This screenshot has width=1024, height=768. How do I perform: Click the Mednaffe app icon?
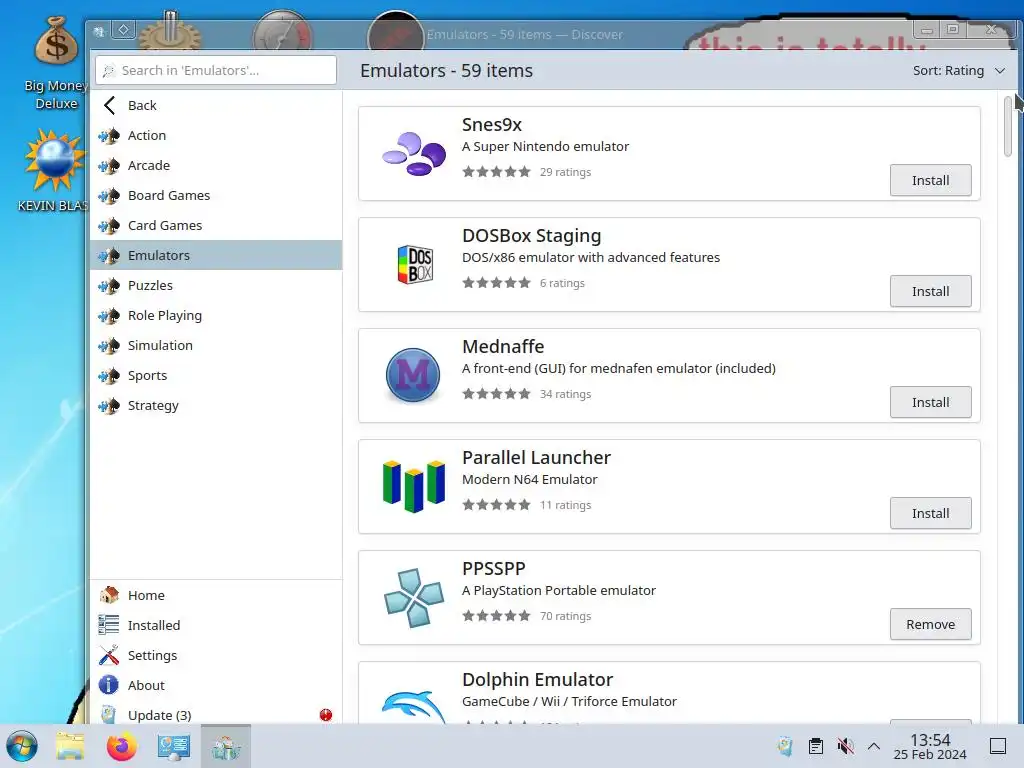coord(413,375)
